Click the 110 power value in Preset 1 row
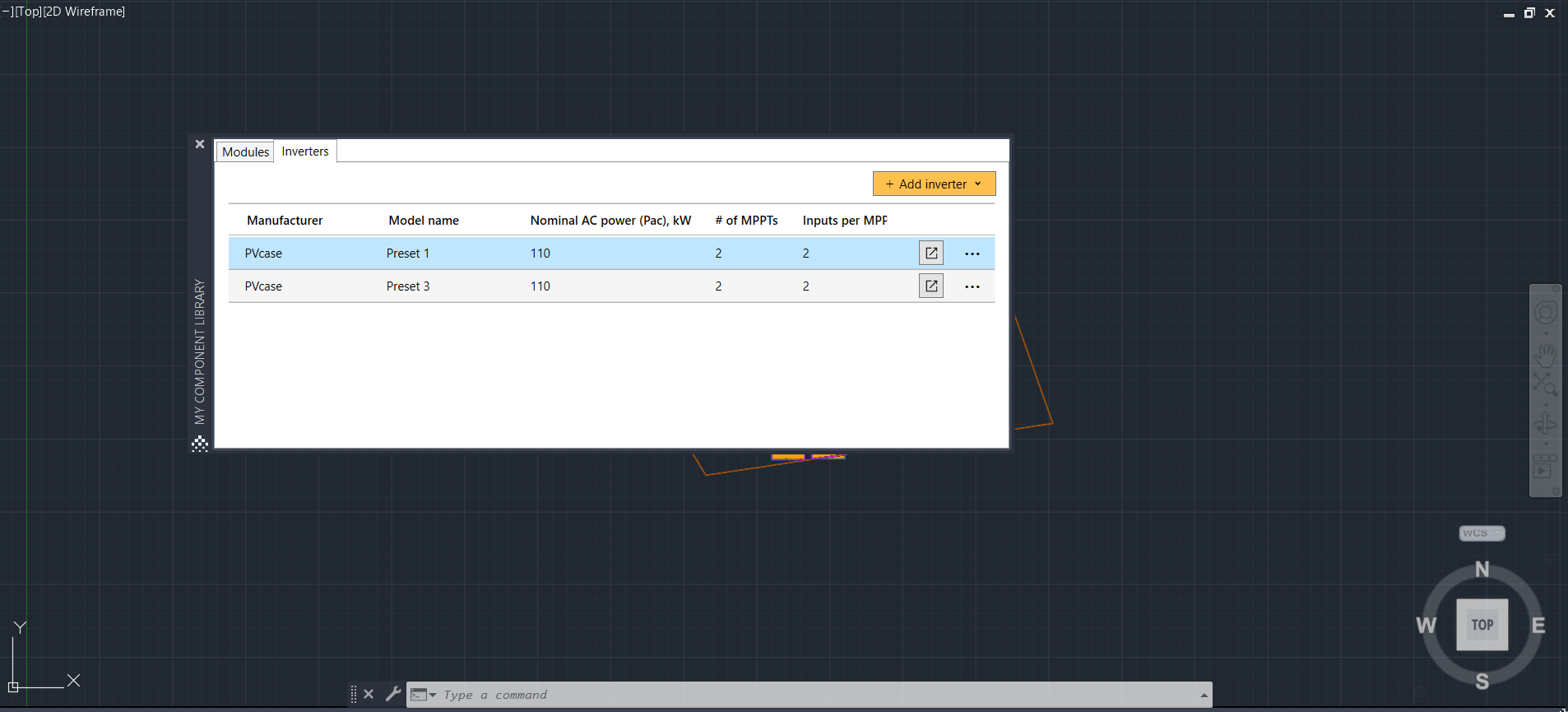Image resolution: width=1568 pixels, height=712 pixels. [540, 254]
